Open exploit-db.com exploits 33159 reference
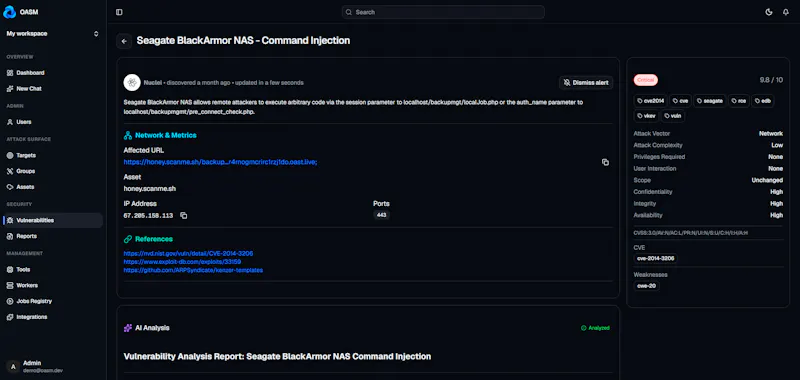800x380 pixels. pos(182,262)
